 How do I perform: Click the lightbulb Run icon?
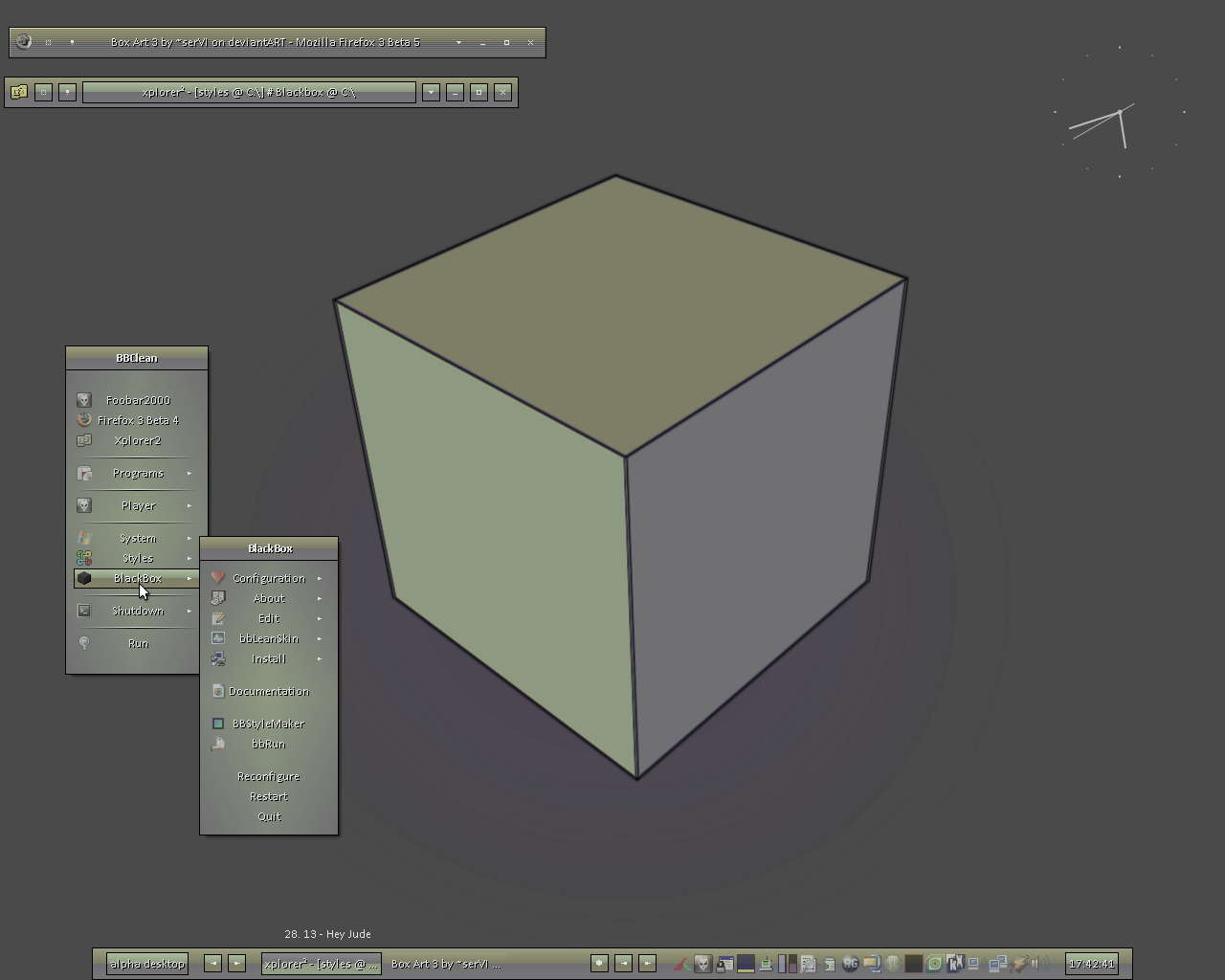point(84,643)
